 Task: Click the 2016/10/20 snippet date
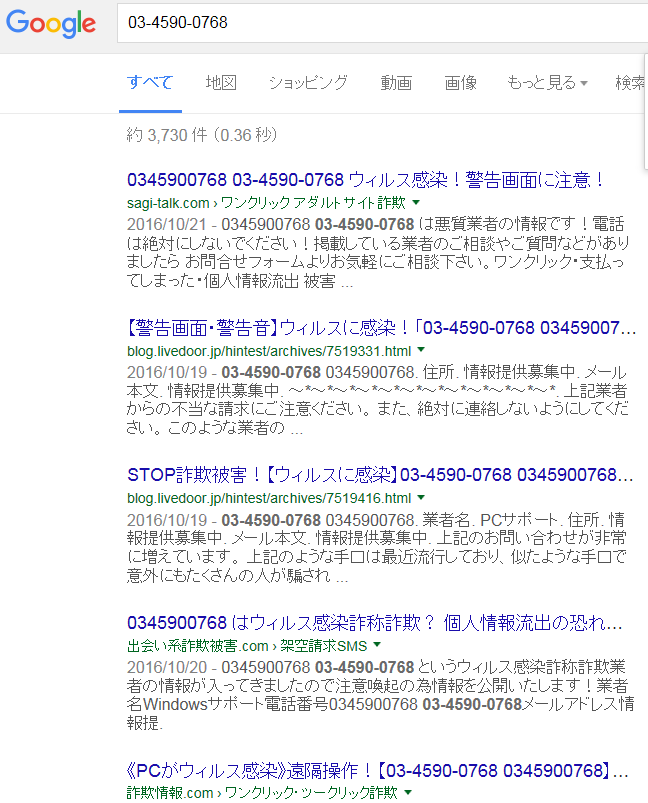click(166, 667)
